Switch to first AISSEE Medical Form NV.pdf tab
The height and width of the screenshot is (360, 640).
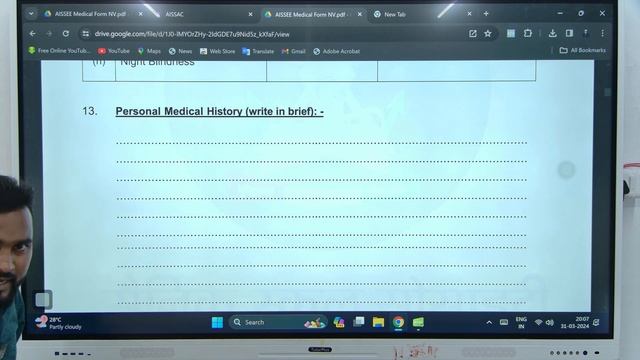tap(91, 14)
